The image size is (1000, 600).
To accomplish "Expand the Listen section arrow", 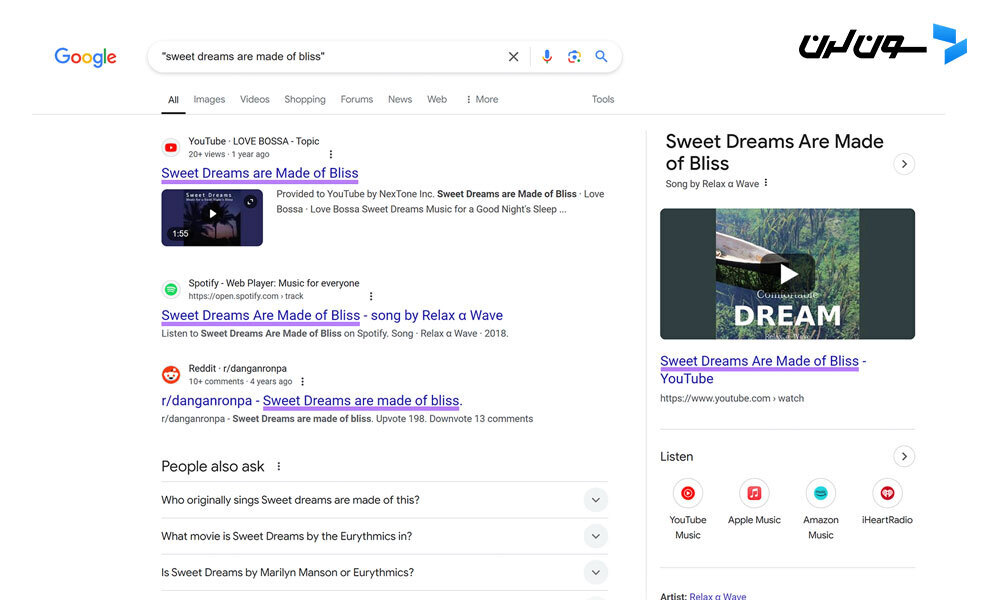I will click(904, 457).
